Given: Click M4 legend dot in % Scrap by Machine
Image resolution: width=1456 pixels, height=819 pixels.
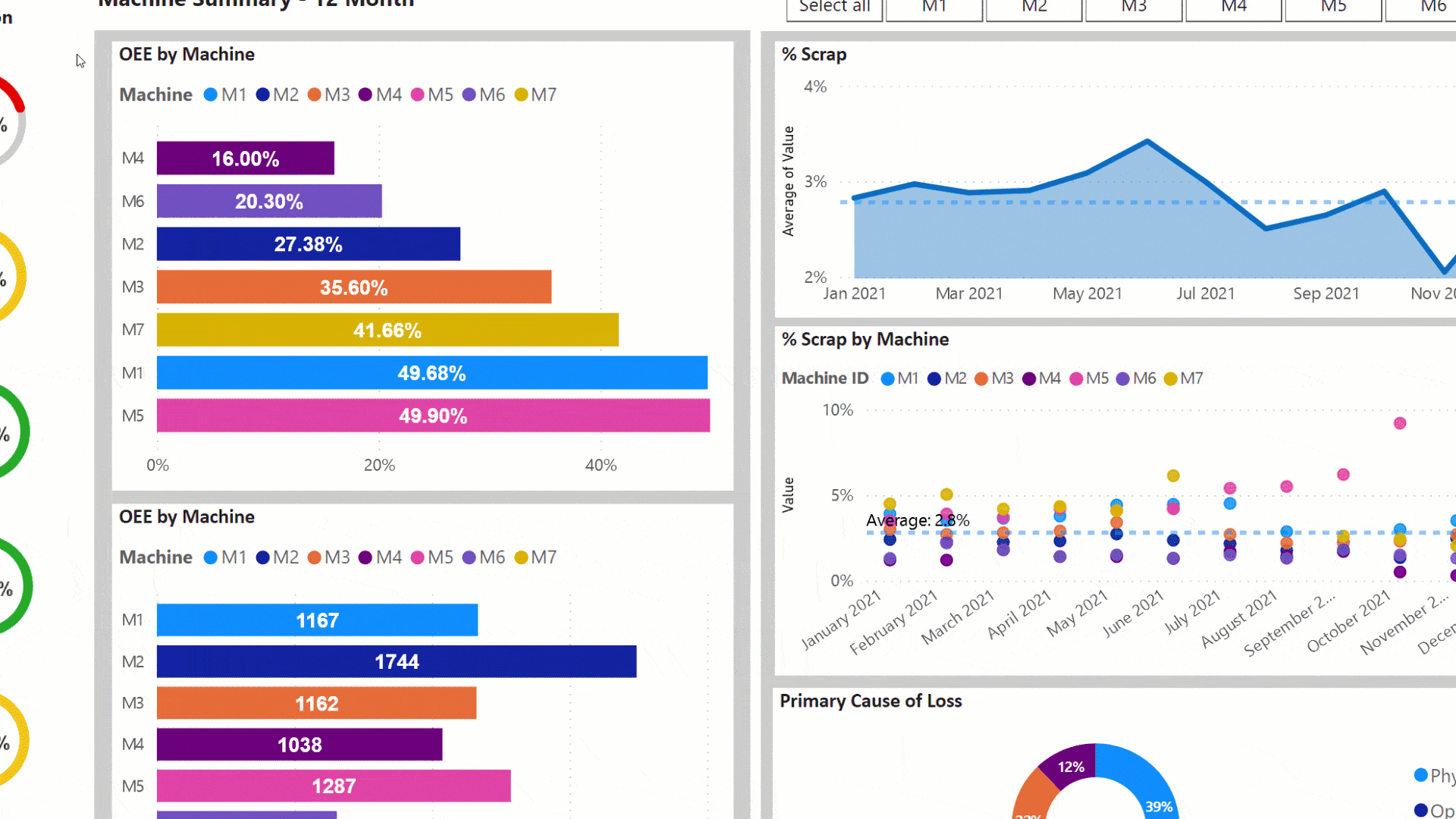Looking at the screenshot, I should [x=1029, y=378].
